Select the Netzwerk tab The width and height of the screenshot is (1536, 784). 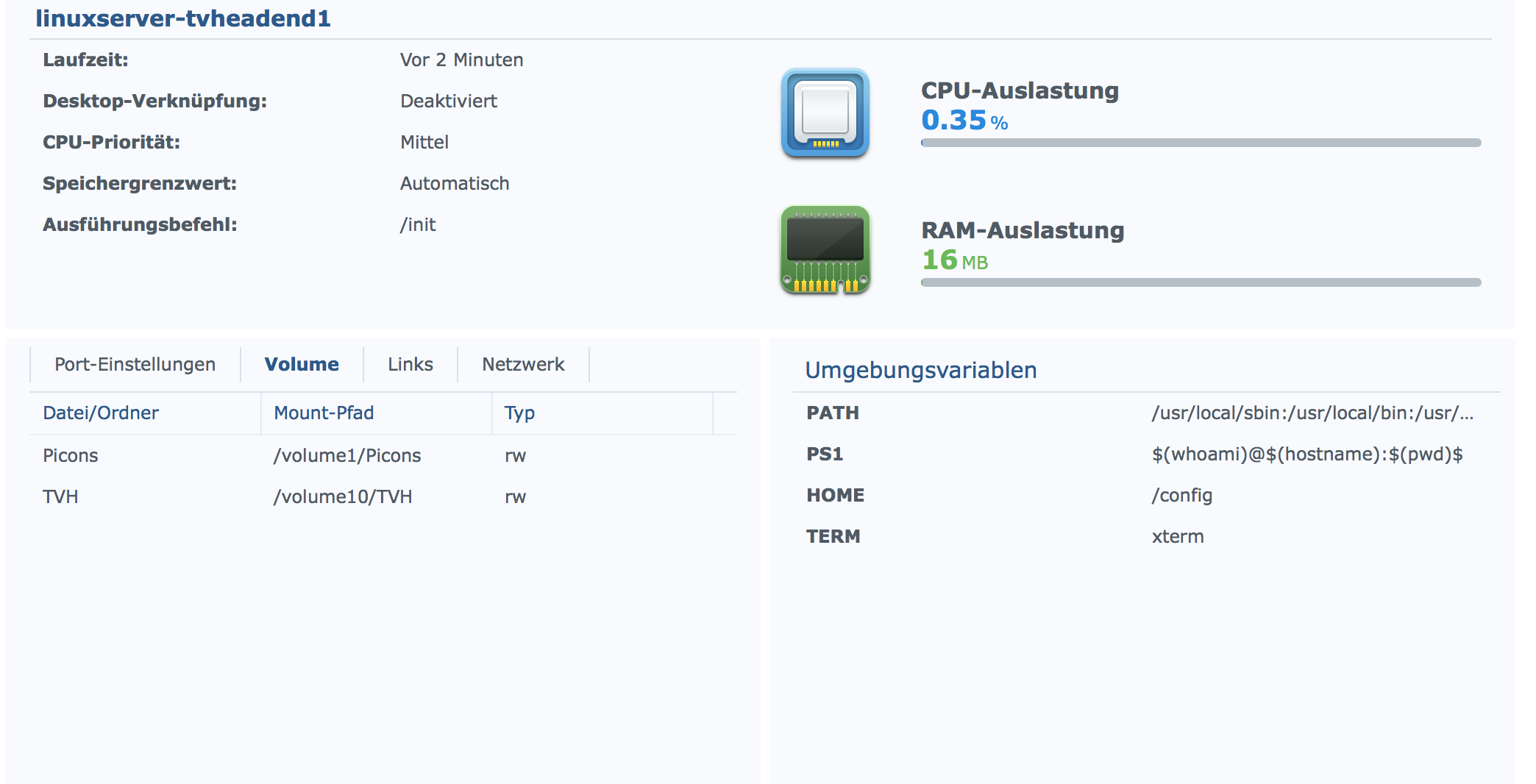pos(523,365)
